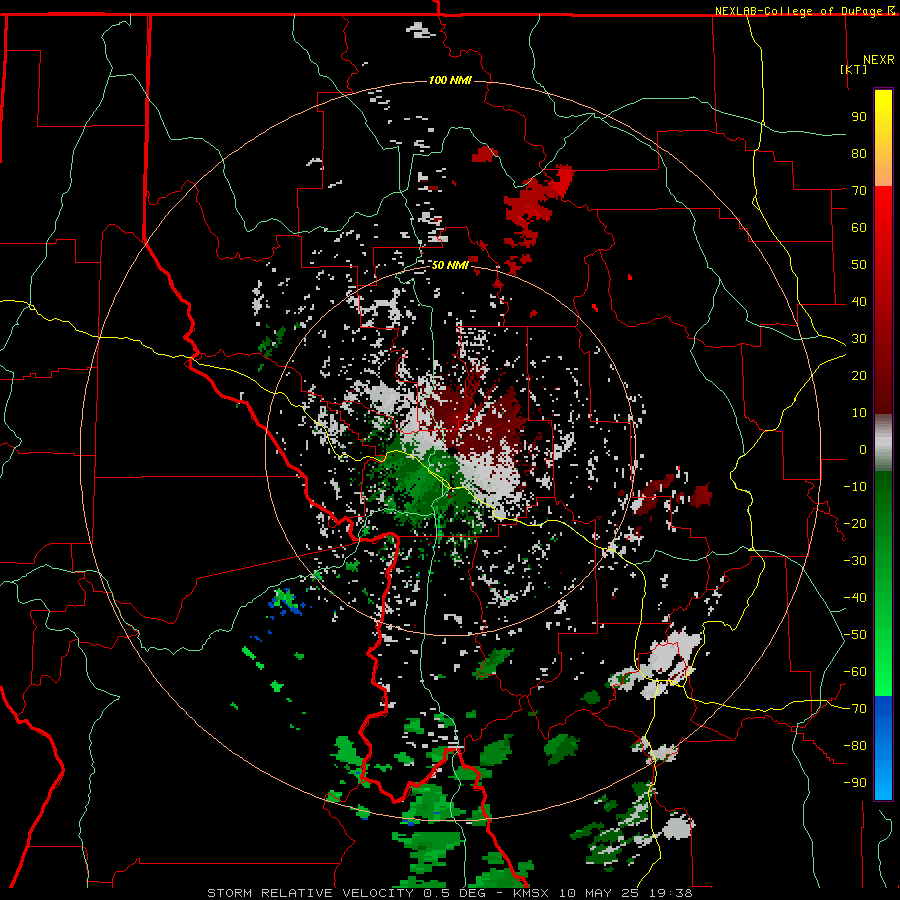The image size is (900, 900).
Task: Click the positive 20 scale value
Action: pyautogui.click(x=859, y=376)
